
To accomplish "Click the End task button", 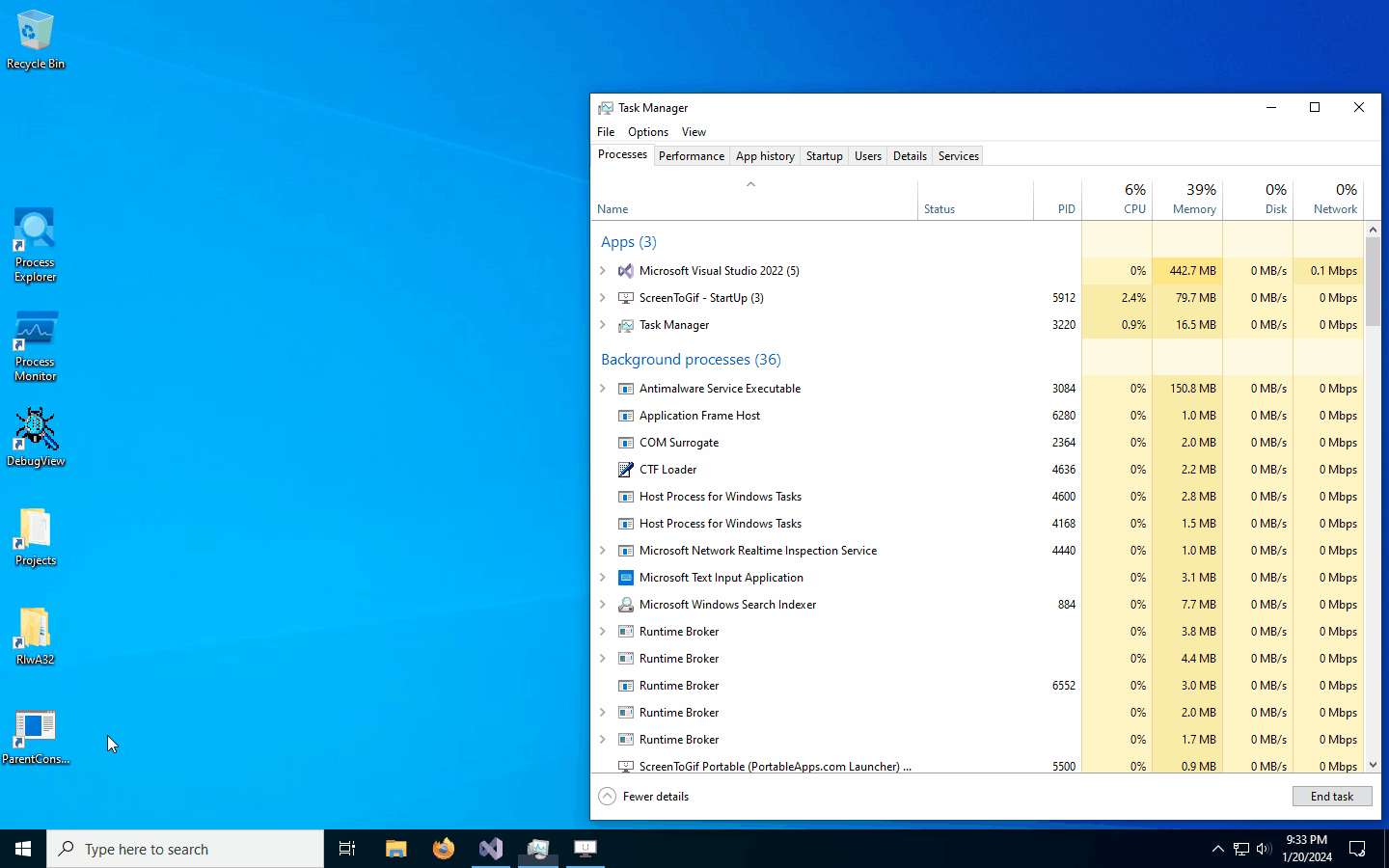I will coord(1332,797).
